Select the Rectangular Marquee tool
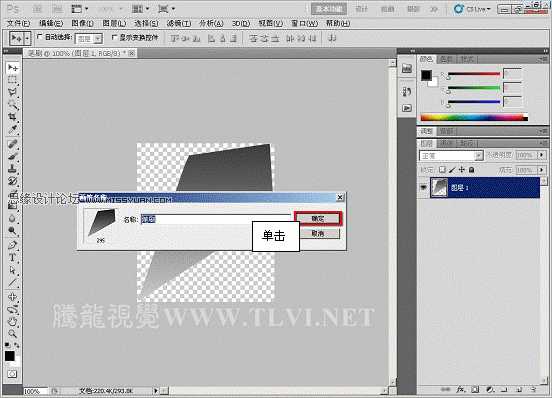This screenshot has width=552, height=398. pyautogui.click(x=12, y=80)
